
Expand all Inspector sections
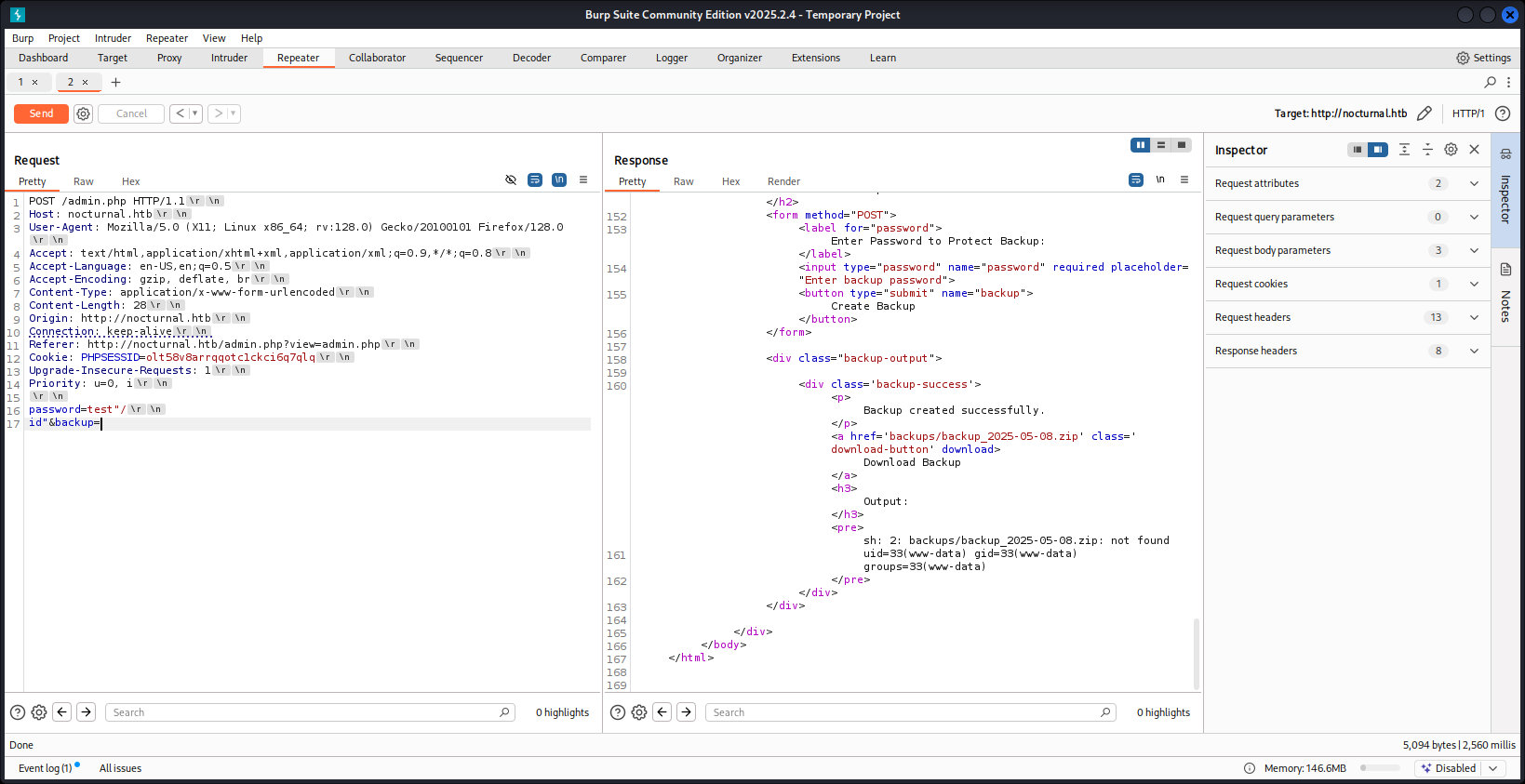pos(1404,150)
